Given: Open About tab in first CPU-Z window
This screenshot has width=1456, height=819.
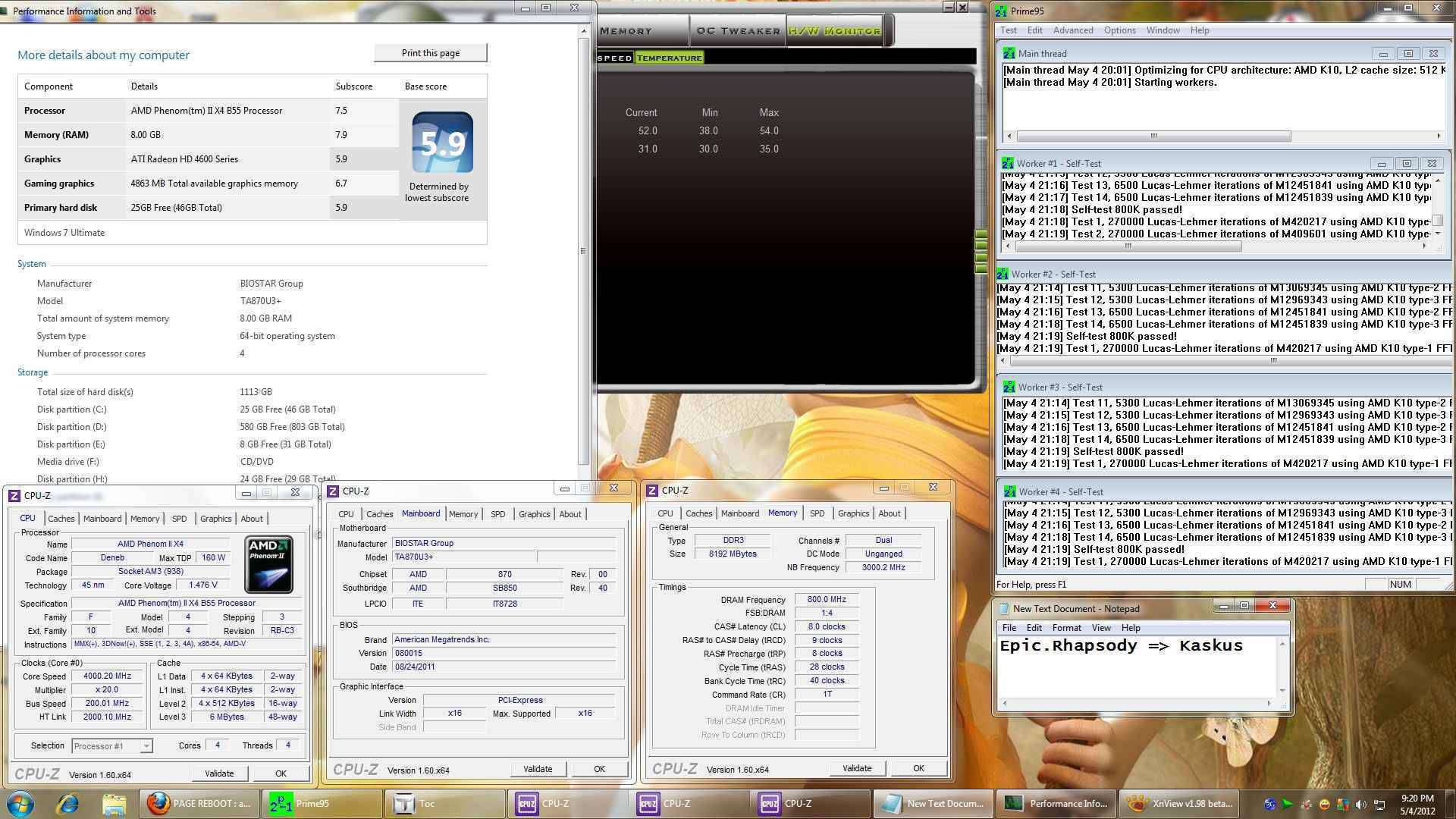Looking at the screenshot, I should (252, 519).
